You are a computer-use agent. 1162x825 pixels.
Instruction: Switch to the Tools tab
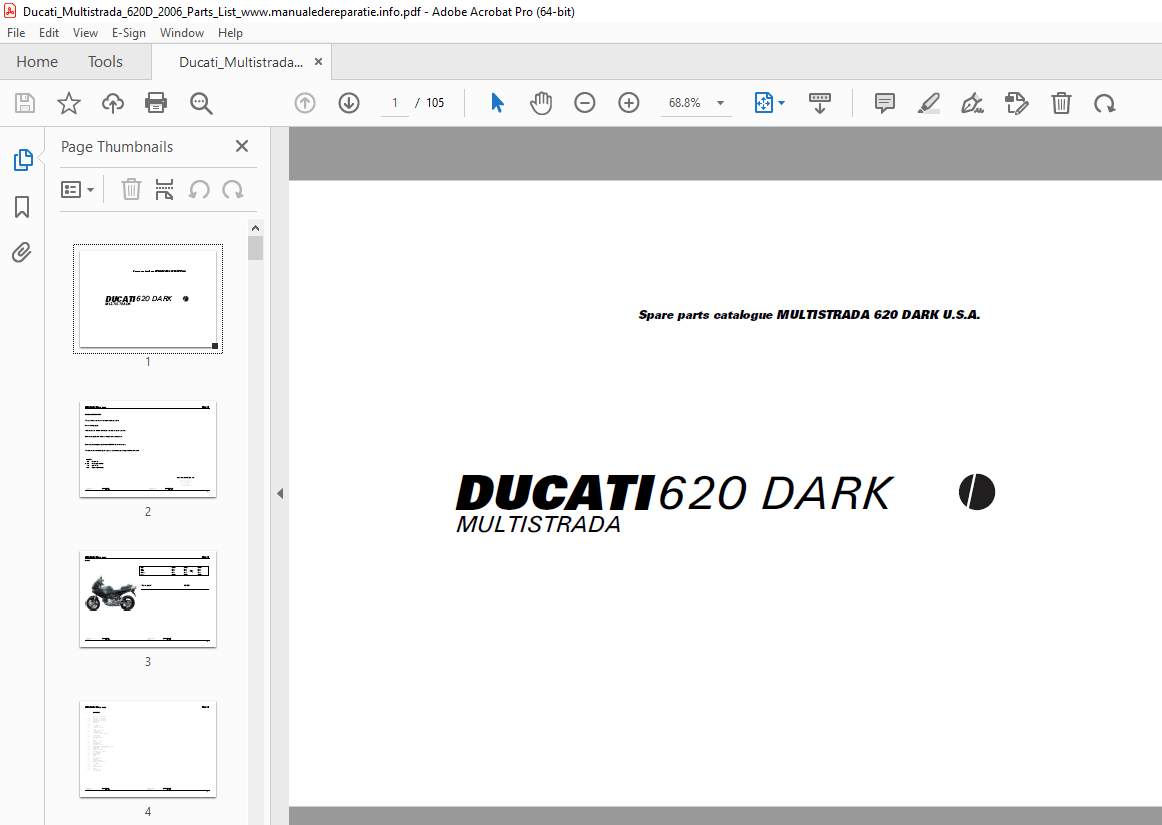coord(105,61)
